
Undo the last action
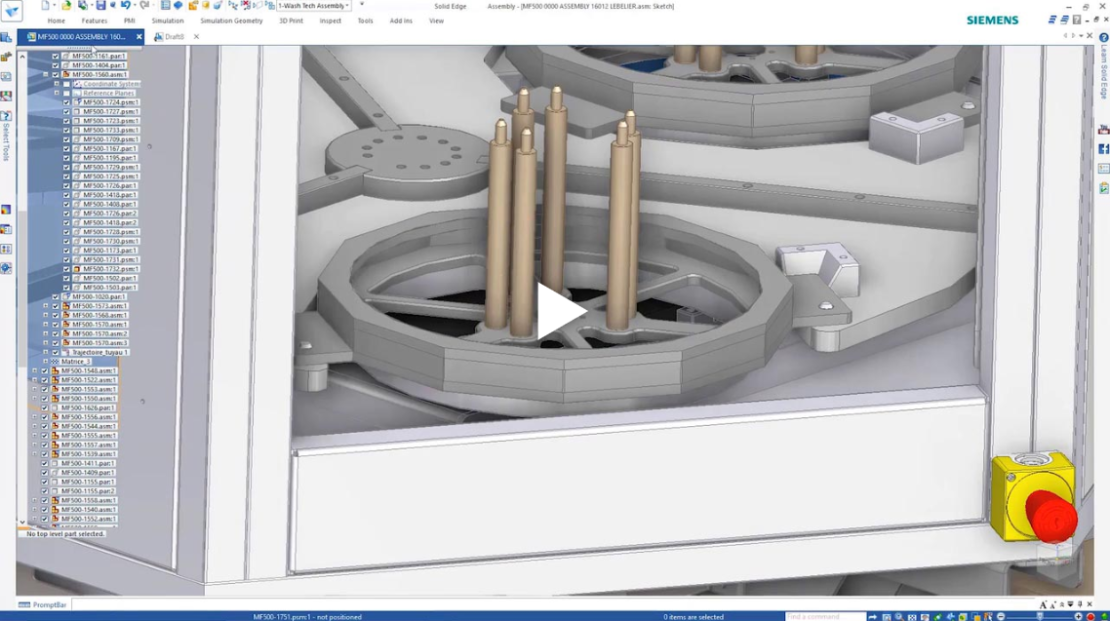127,6
